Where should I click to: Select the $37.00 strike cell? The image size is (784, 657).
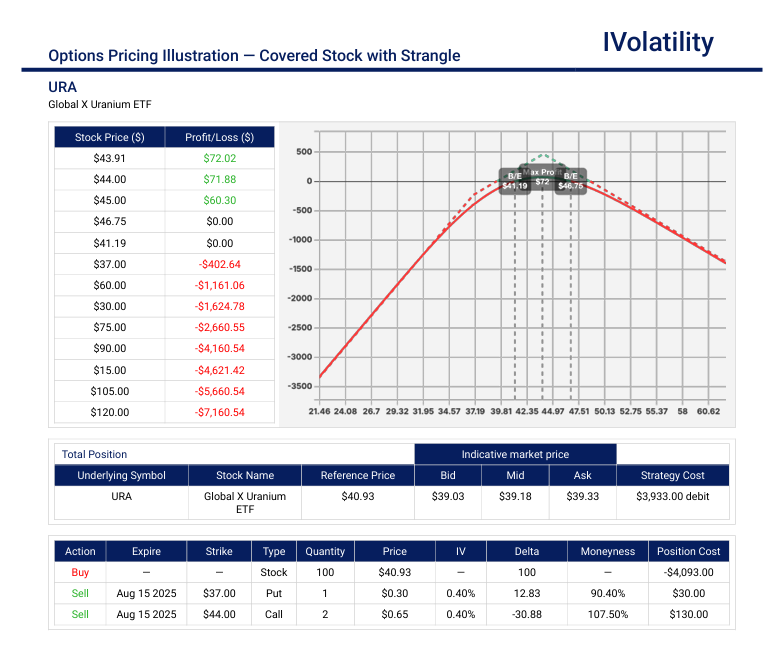[x=219, y=594]
